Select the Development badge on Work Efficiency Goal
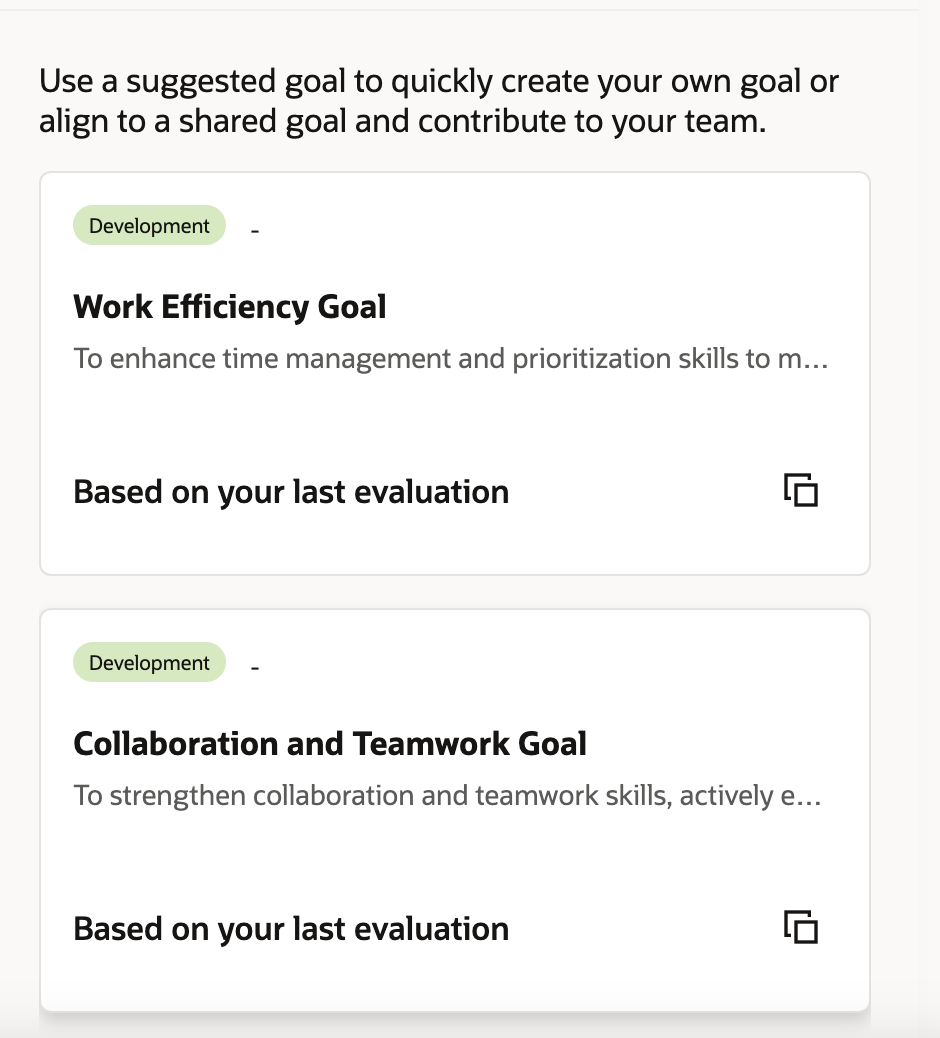 [148, 225]
